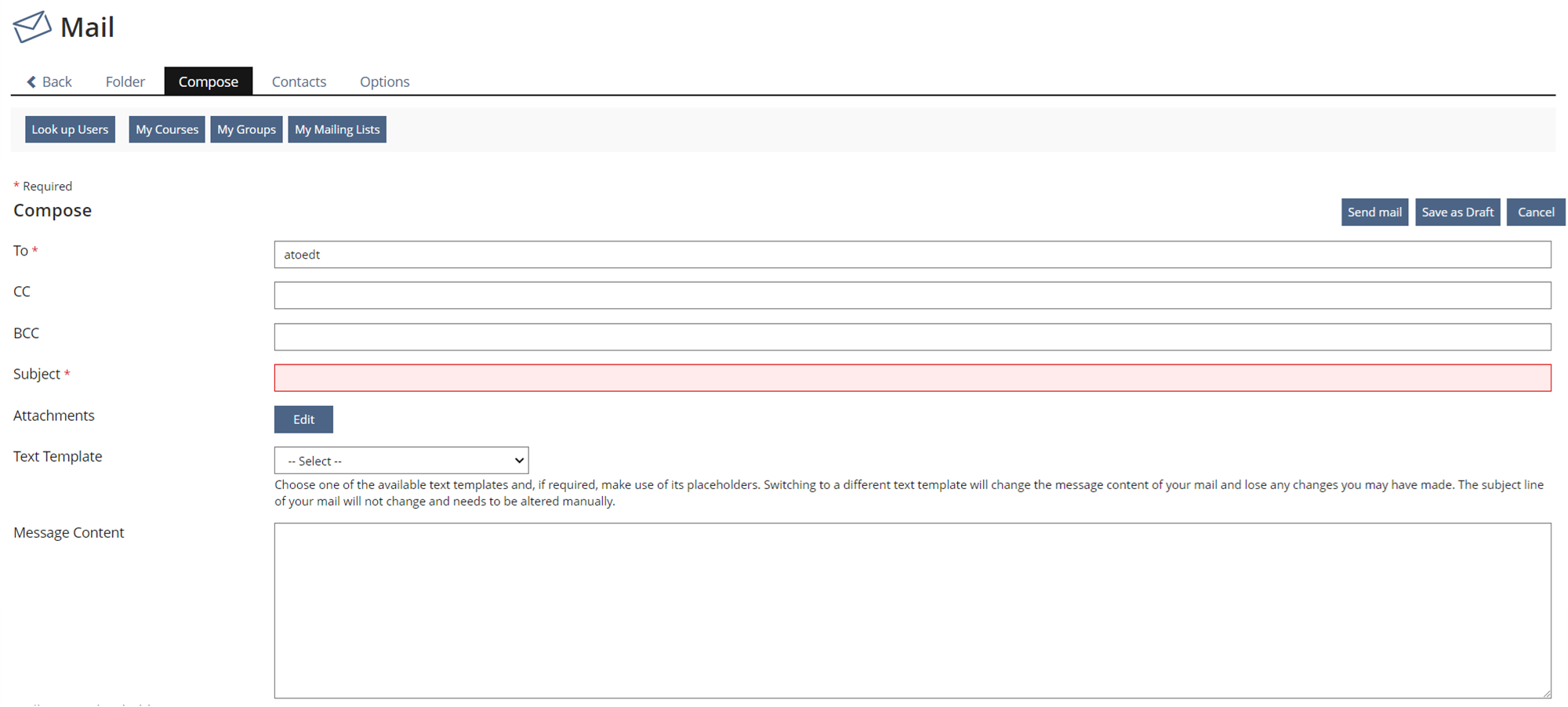This screenshot has width=1568, height=707.
Task: Expand the Text Template dropdown
Action: coord(401,461)
